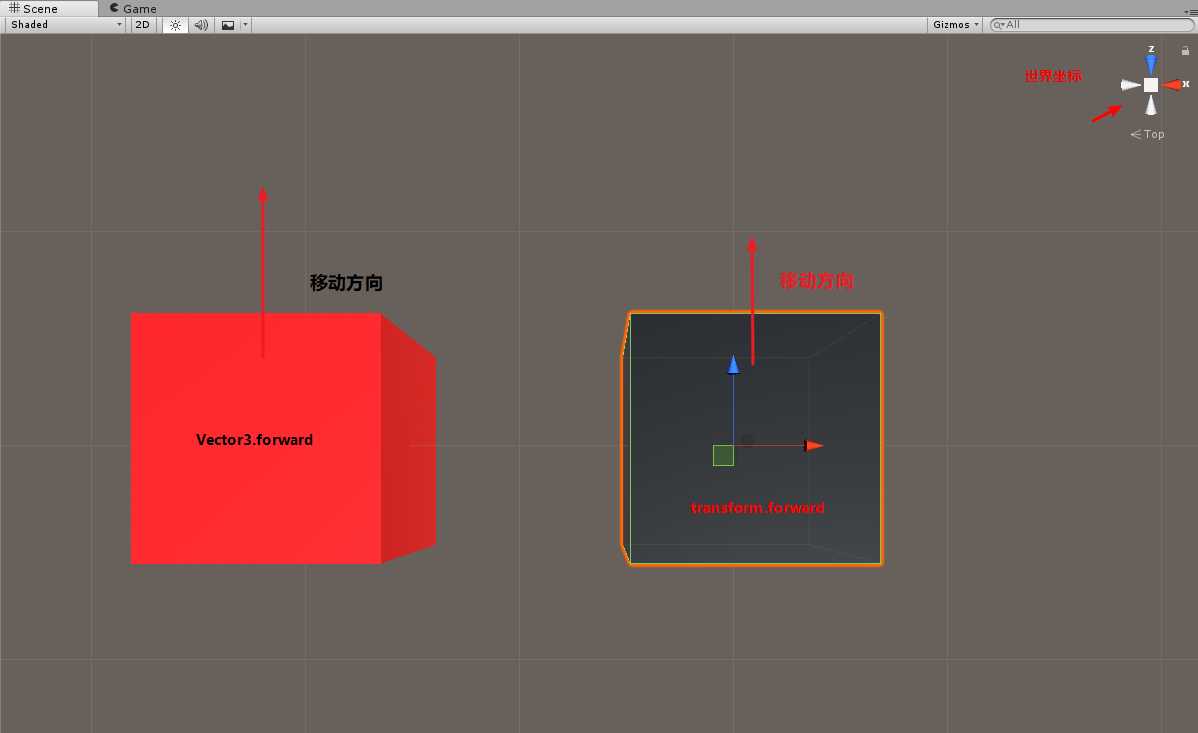Toggle 2D view mode button
Viewport: 1198px width, 733px height.
click(x=143, y=24)
